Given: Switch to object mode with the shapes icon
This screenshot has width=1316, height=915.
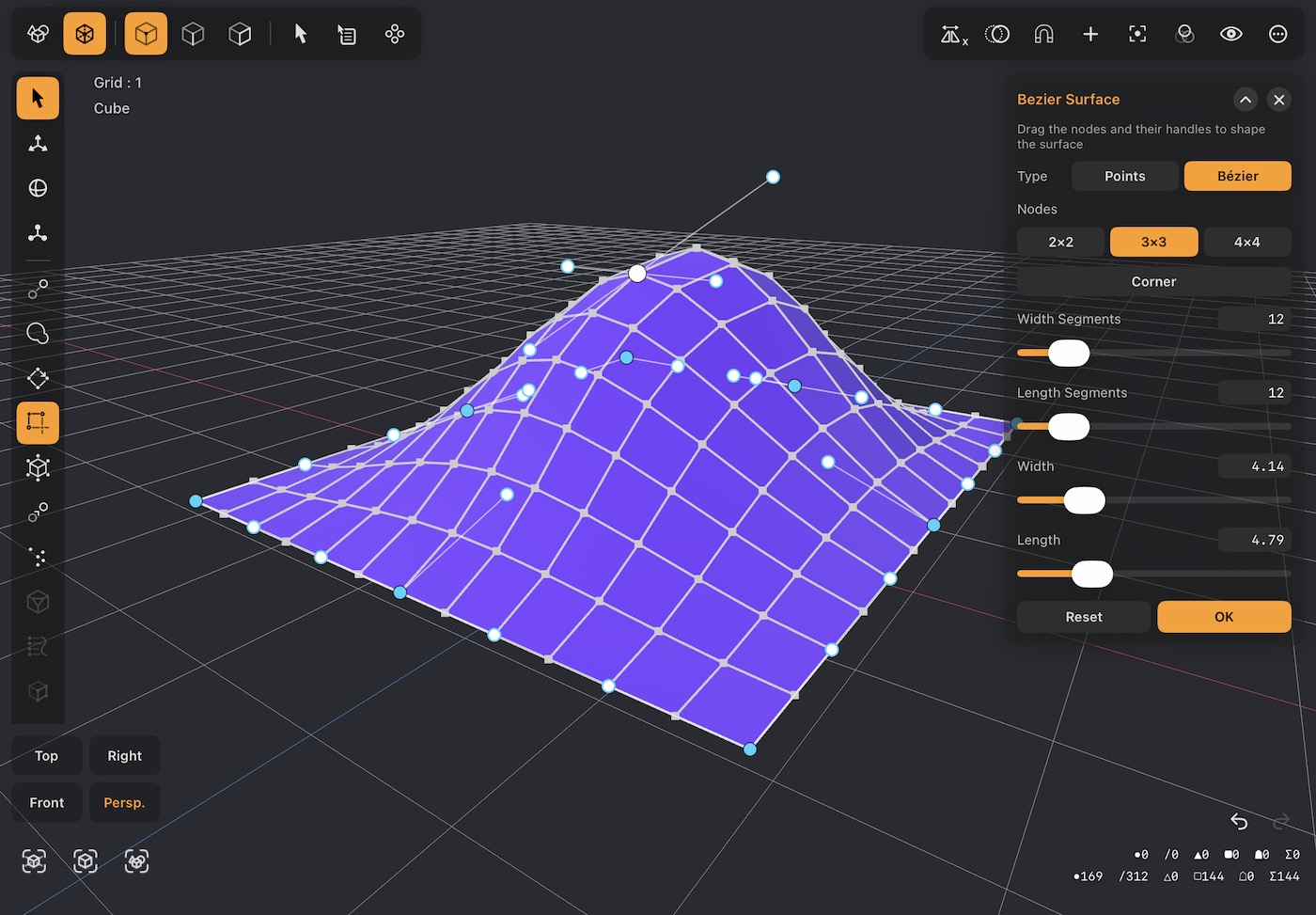Looking at the screenshot, I should [38, 34].
